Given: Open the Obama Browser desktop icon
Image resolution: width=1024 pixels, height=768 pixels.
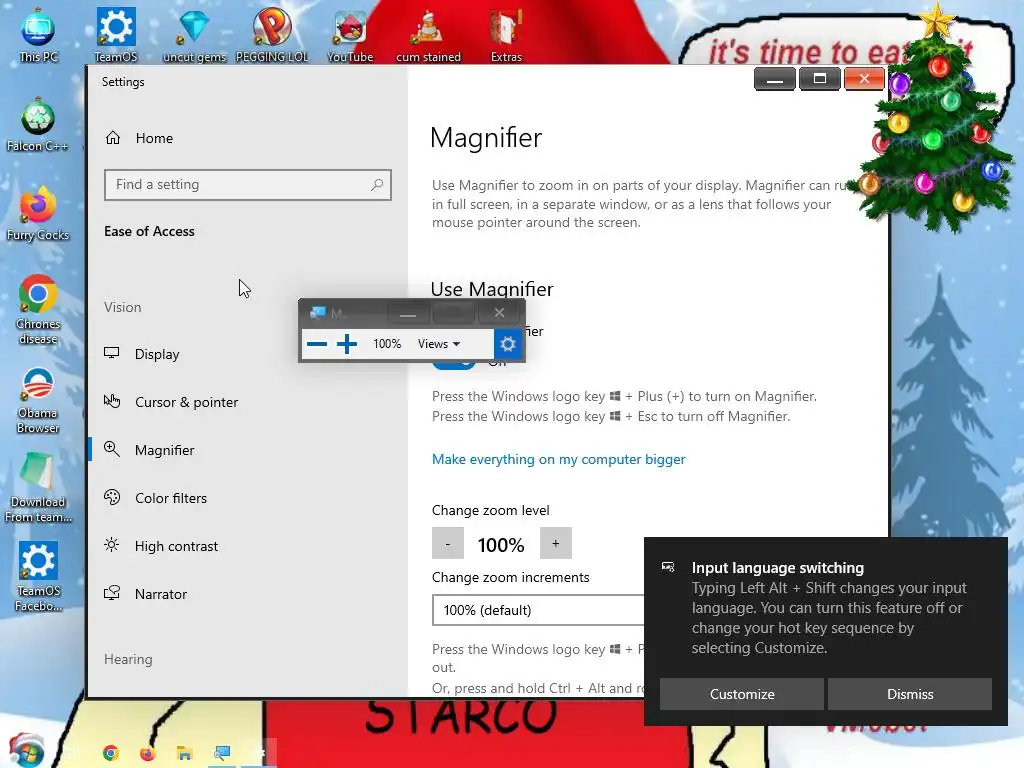Looking at the screenshot, I should point(37,400).
